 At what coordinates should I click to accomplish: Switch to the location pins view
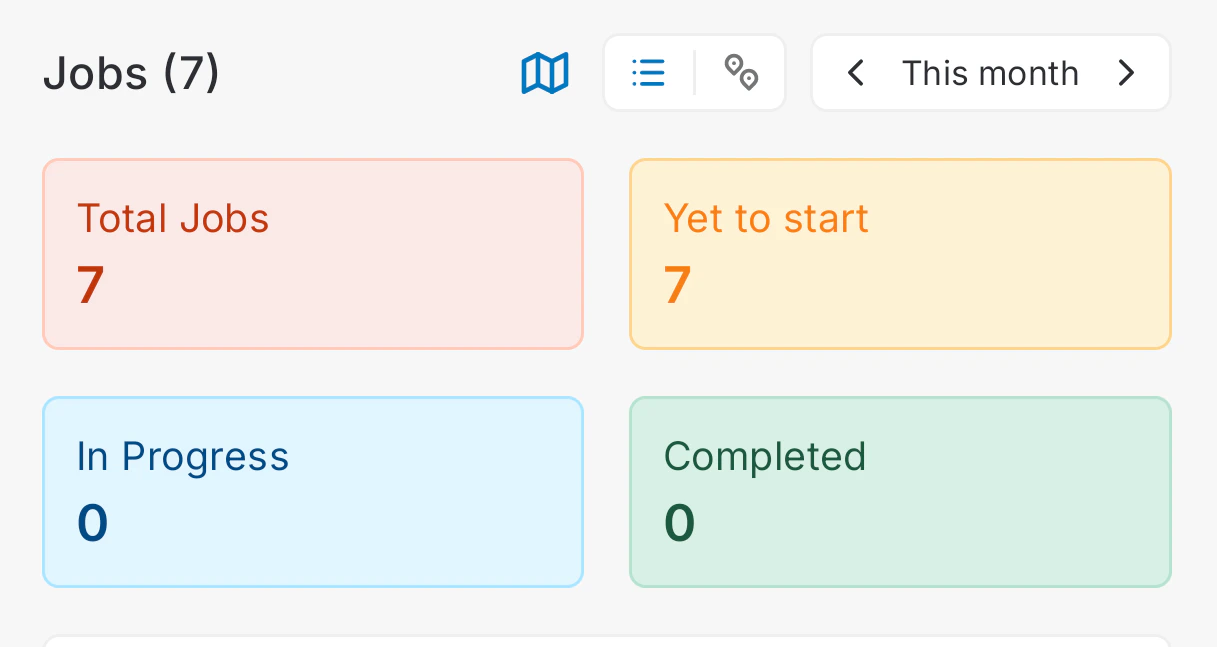coord(741,73)
